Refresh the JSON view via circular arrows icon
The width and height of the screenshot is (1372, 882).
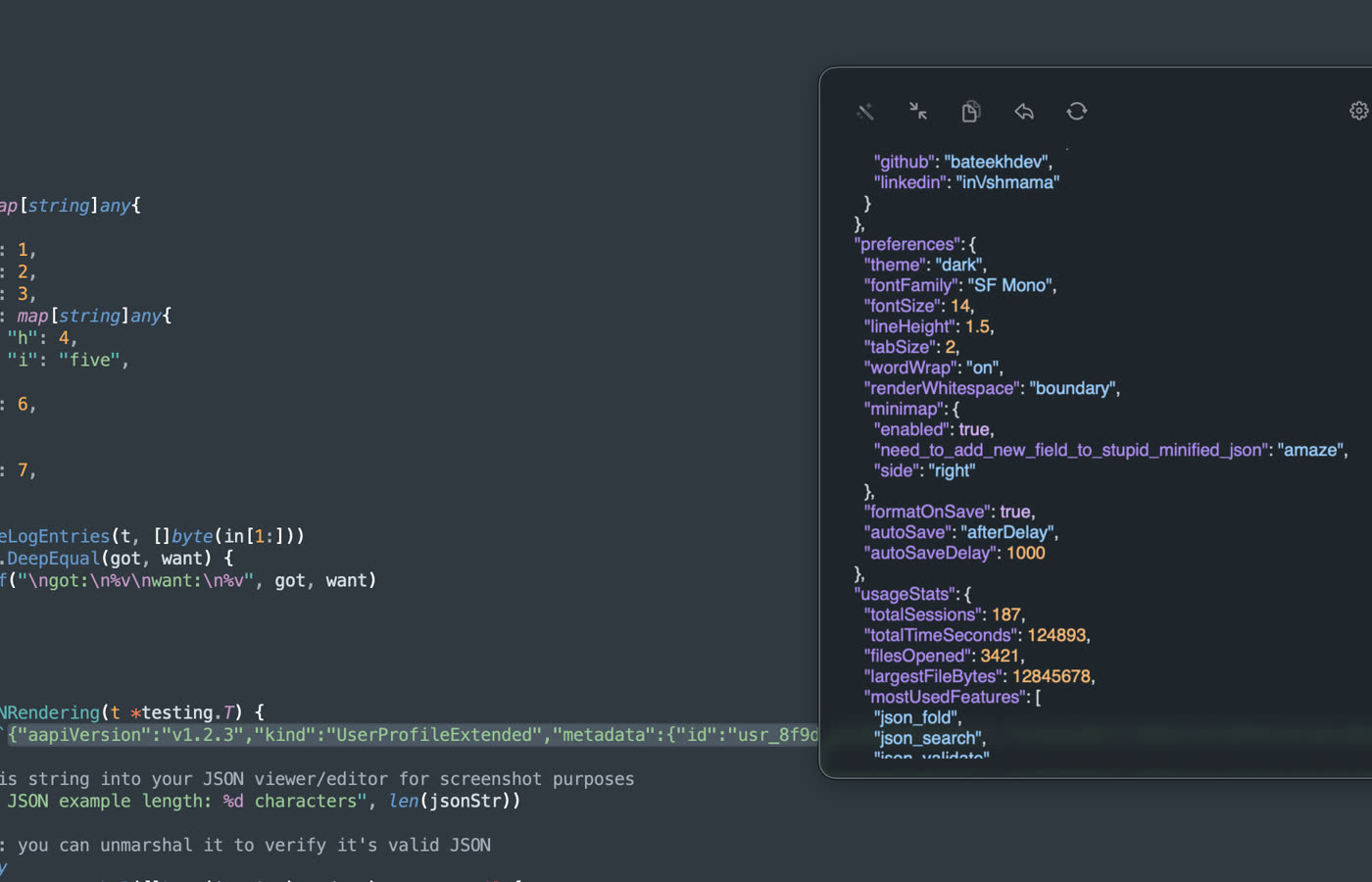tap(1077, 112)
